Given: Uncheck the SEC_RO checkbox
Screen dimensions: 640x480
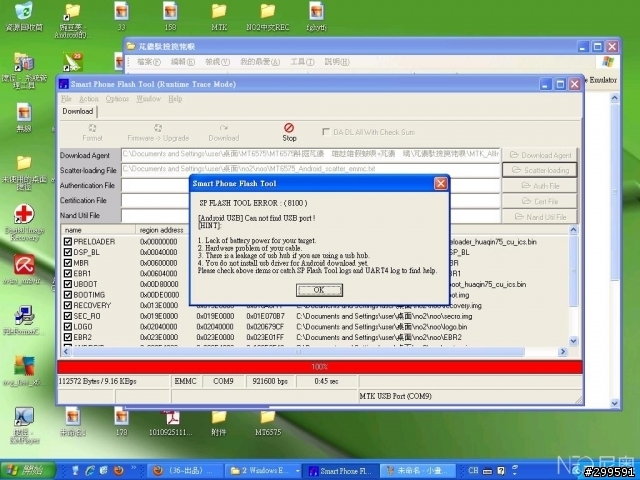Looking at the screenshot, I should tap(68, 316).
